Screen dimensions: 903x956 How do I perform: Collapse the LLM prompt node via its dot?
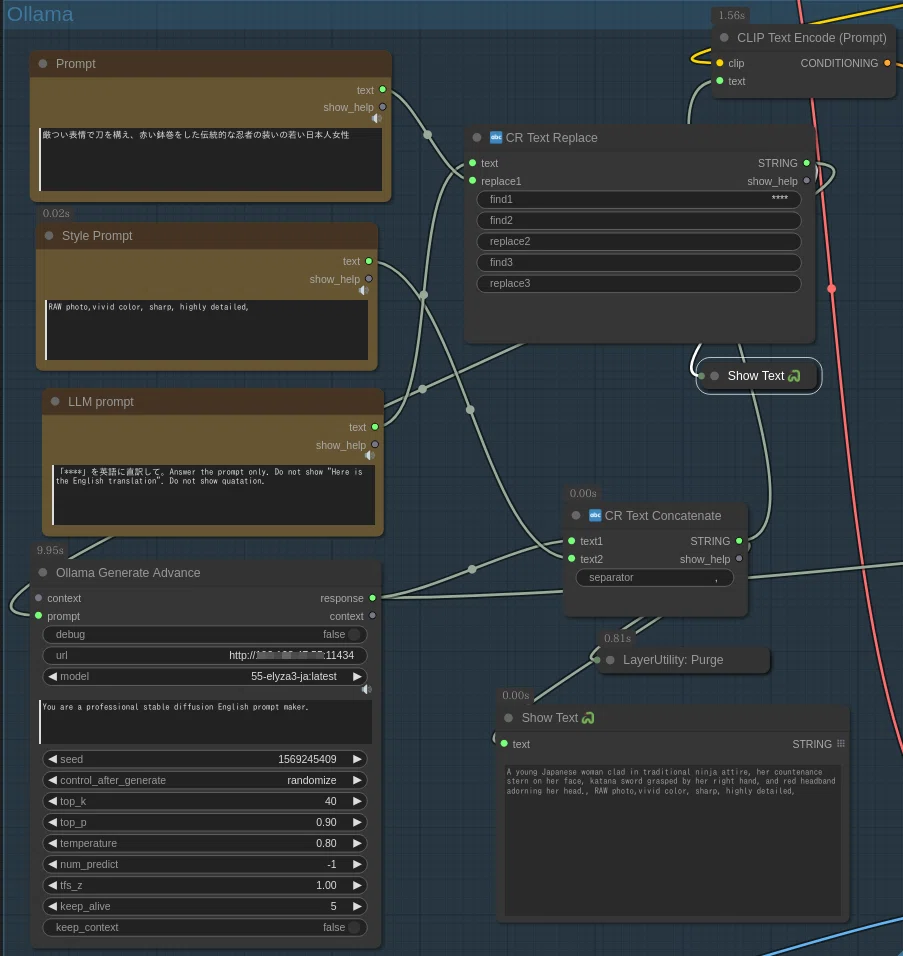tap(55, 402)
